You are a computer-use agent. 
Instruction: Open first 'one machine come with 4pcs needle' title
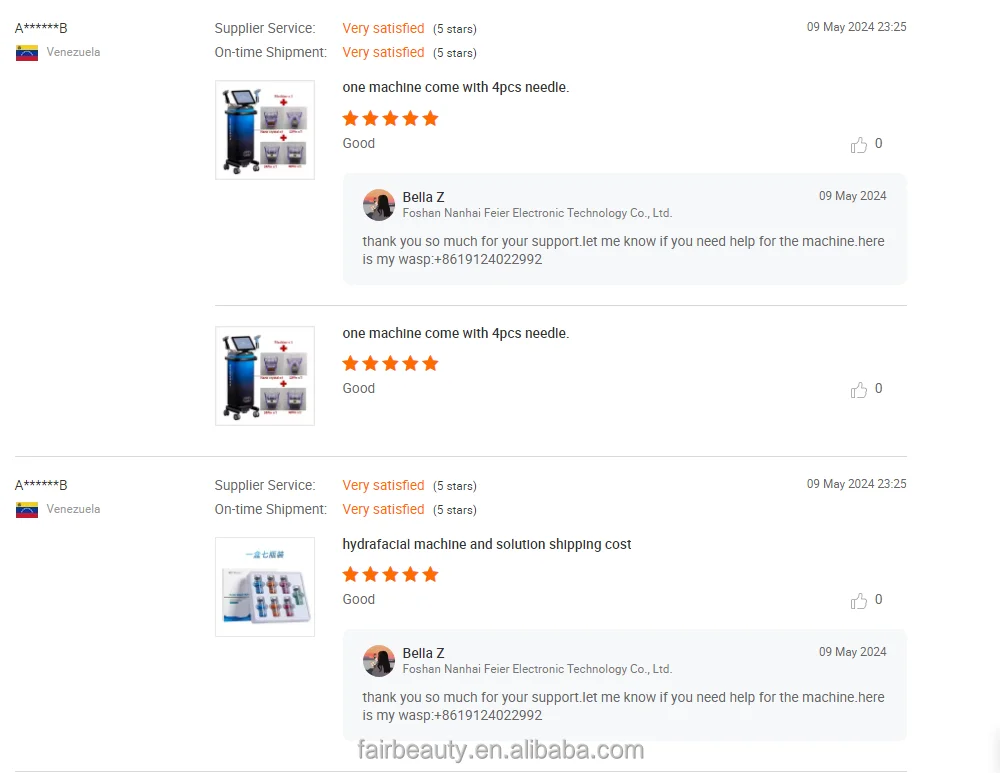455,87
